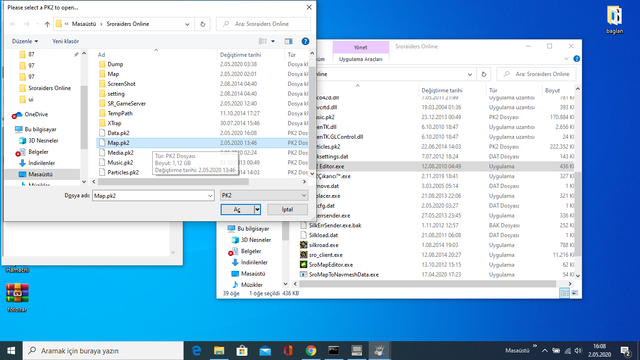
Task: Select the TempPath folder
Action: pos(120,113)
